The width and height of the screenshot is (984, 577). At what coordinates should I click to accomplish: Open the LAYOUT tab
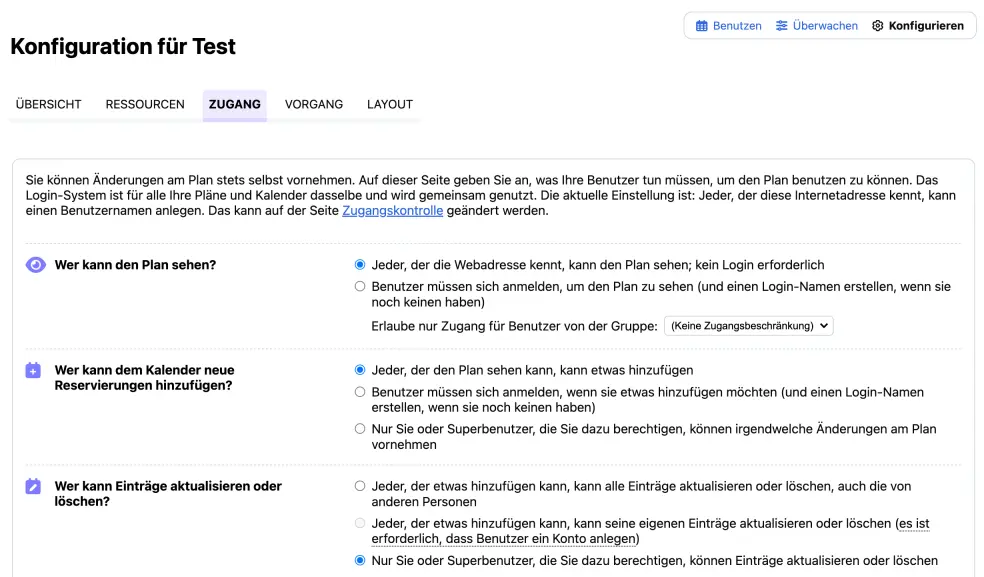[x=389, y=104]
